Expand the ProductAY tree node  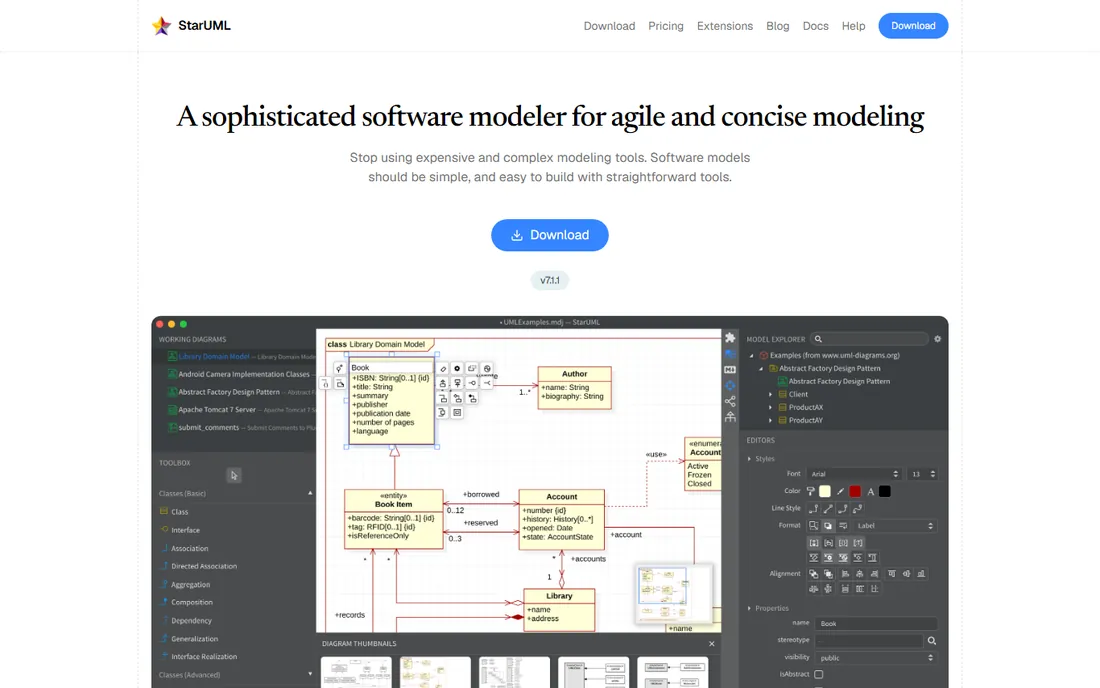770,420
